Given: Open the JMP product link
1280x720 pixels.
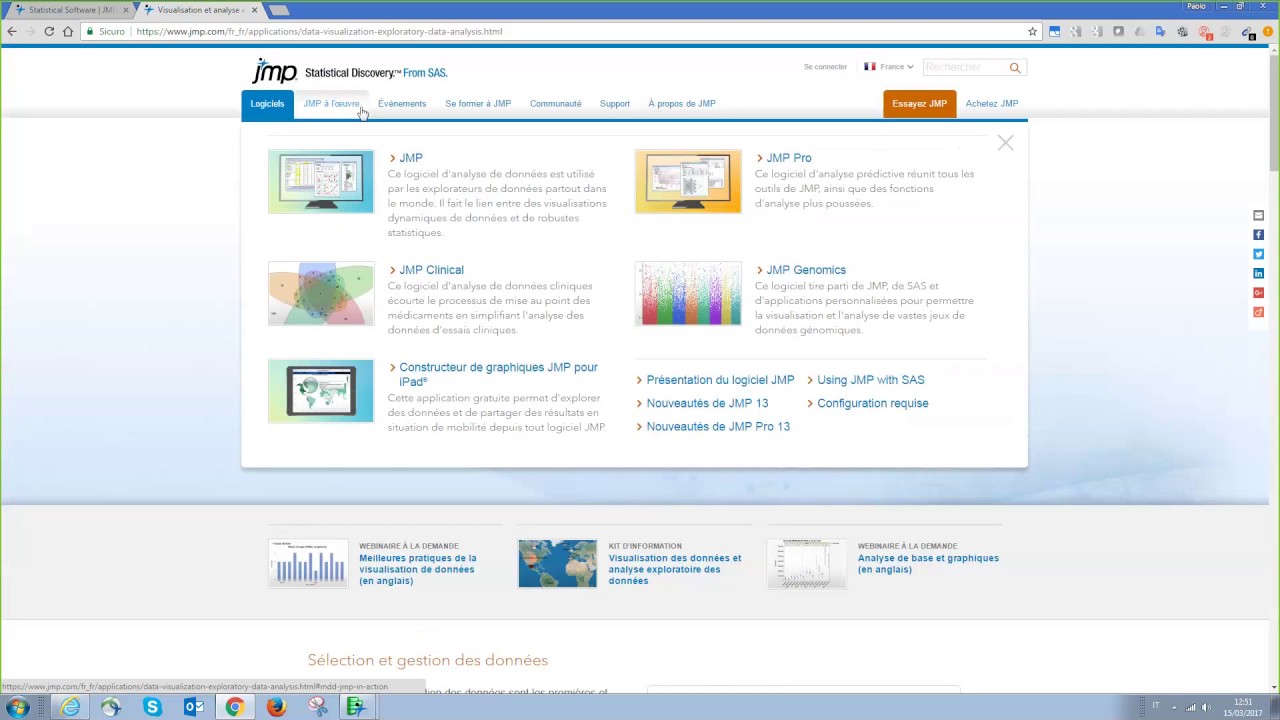Looking at the screenshot, I should [x=410, y=158].
